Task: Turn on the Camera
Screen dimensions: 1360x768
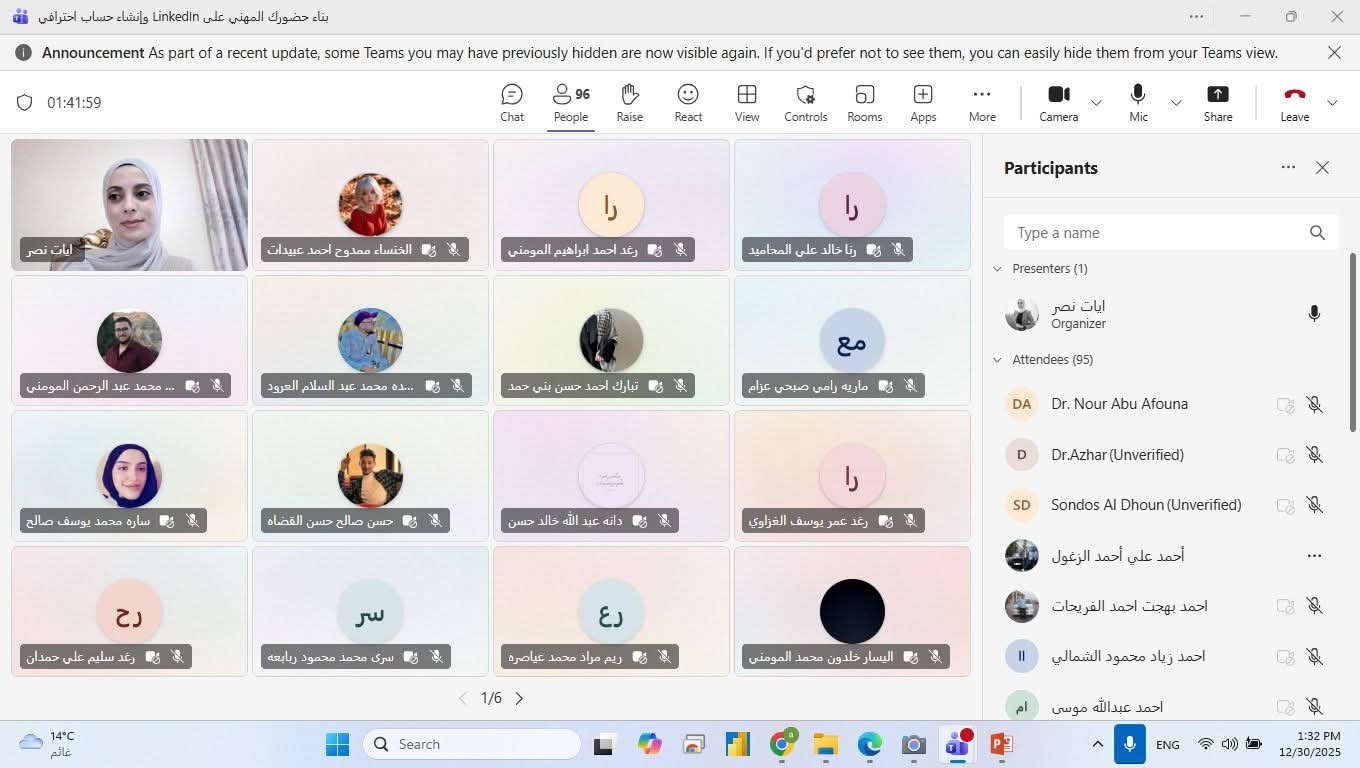Action: pyautogui.click(x=1057, y=100)
